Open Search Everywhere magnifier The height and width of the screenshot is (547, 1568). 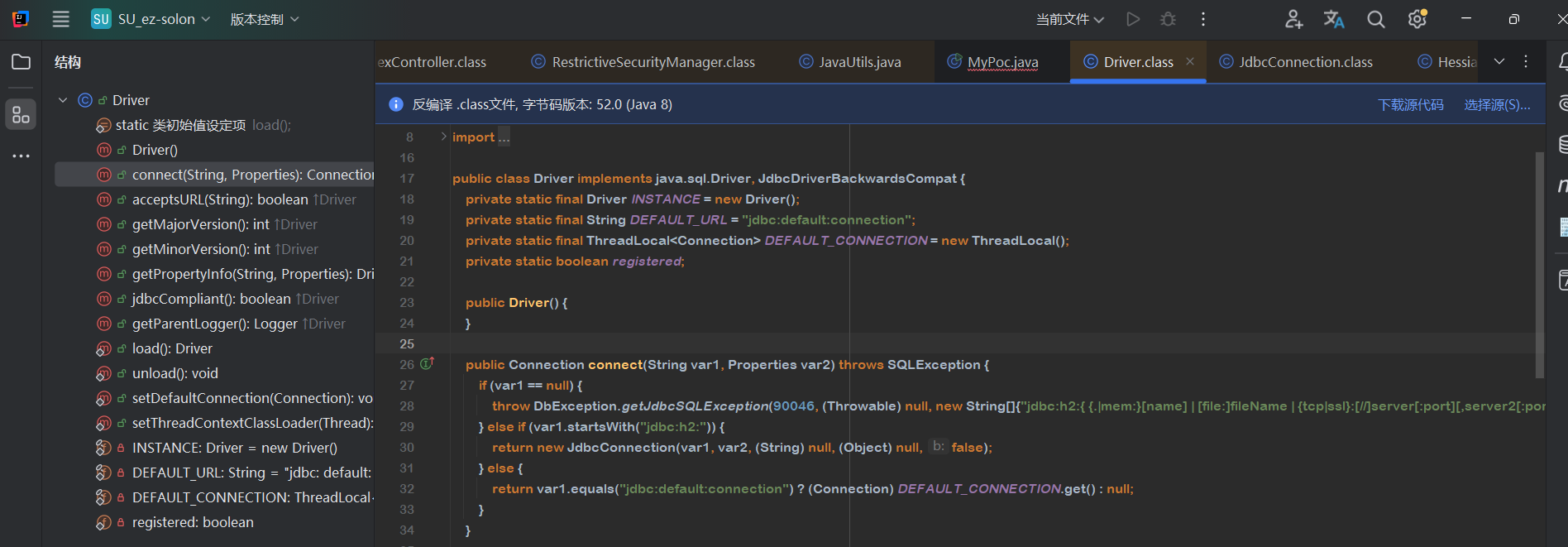pyautogui.click(x=1376, y=19)
